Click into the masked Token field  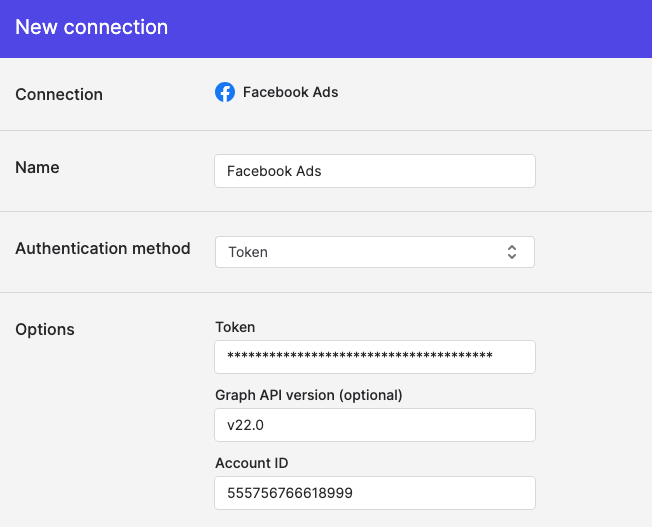pyautogui.click(x=375, y=357)
